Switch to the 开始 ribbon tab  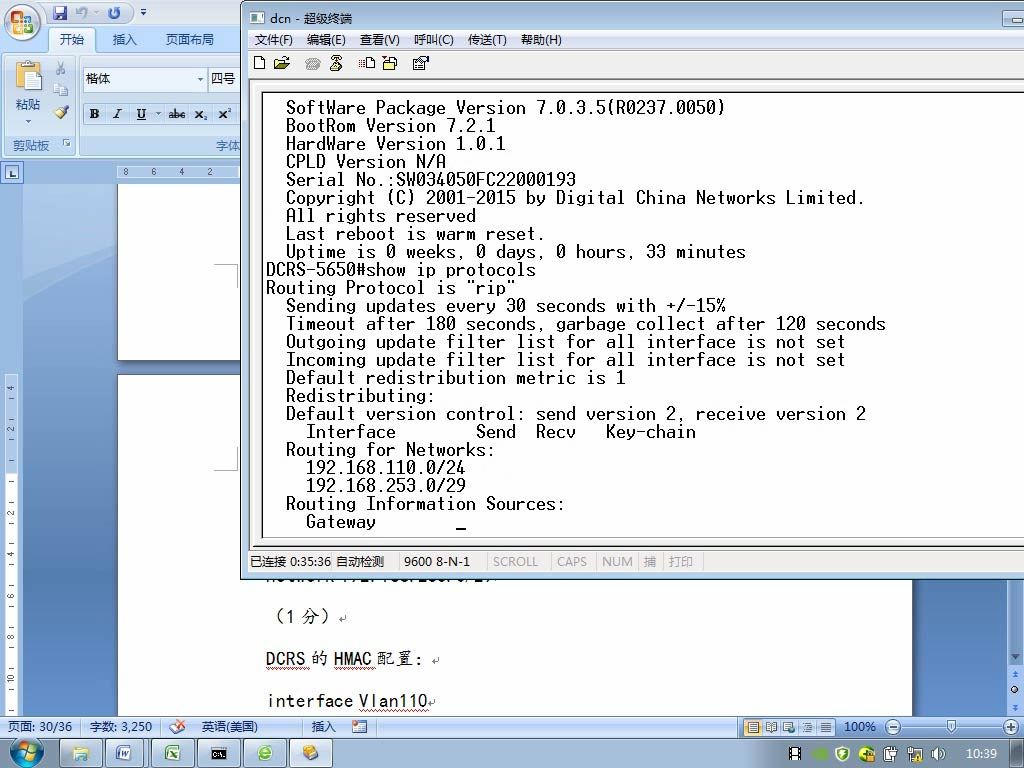pyautogui.click(x=72, y=40)
